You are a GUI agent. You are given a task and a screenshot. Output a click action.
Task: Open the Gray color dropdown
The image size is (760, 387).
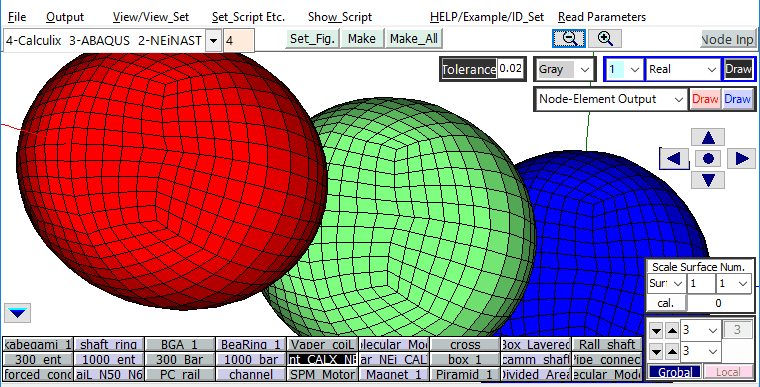coord(564,69)
